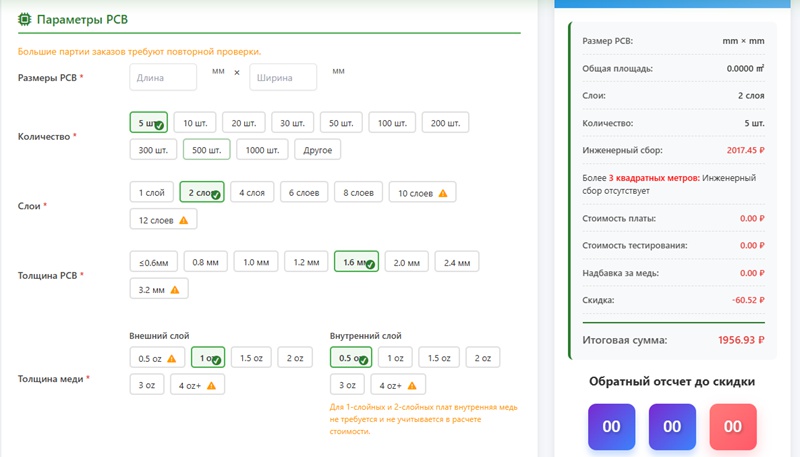Click warning icon on outer 4 oz+
The width and height of the screenshot is (800, 457).
[x=211, y=386]
